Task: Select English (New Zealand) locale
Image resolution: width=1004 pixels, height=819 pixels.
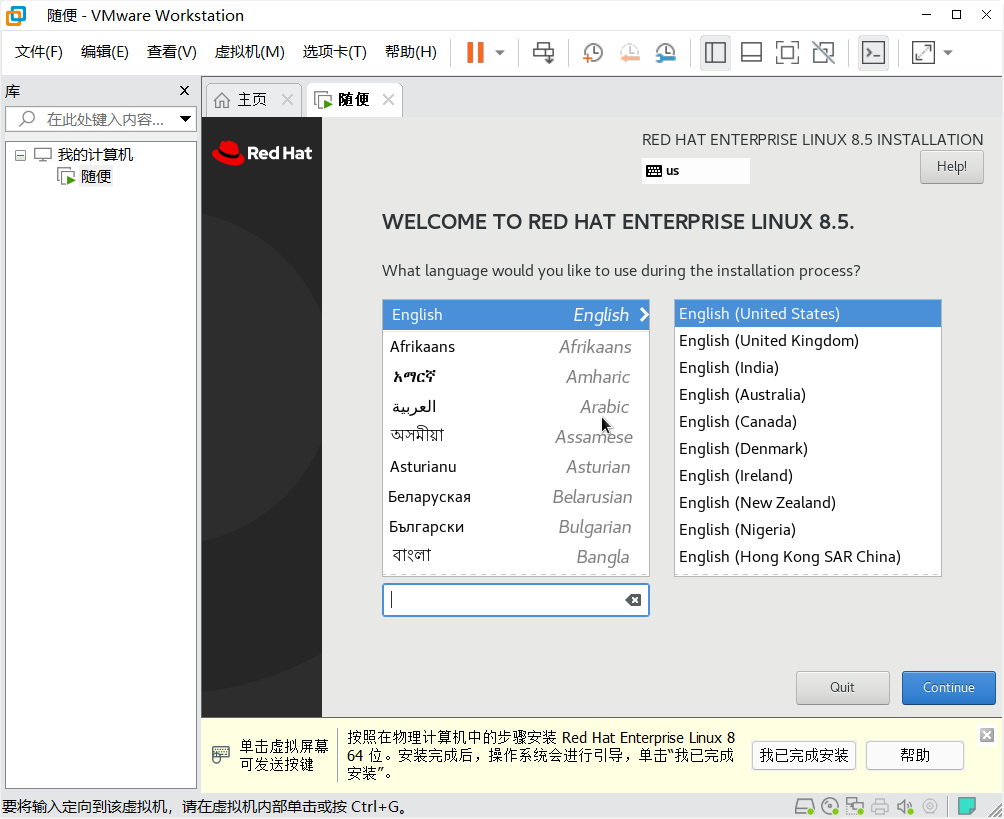Action: coord(807,502)
